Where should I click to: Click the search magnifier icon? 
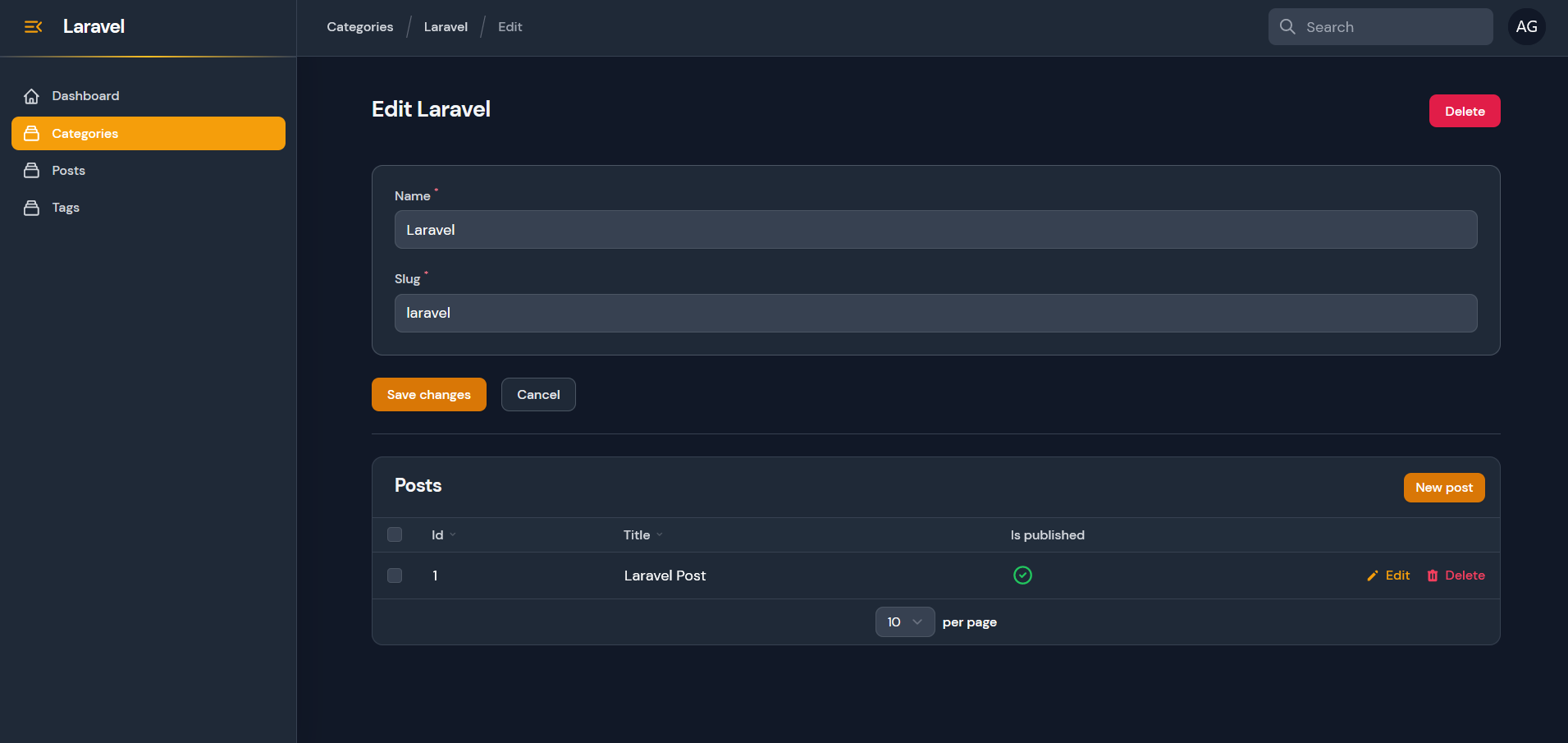coord(1287,27)
